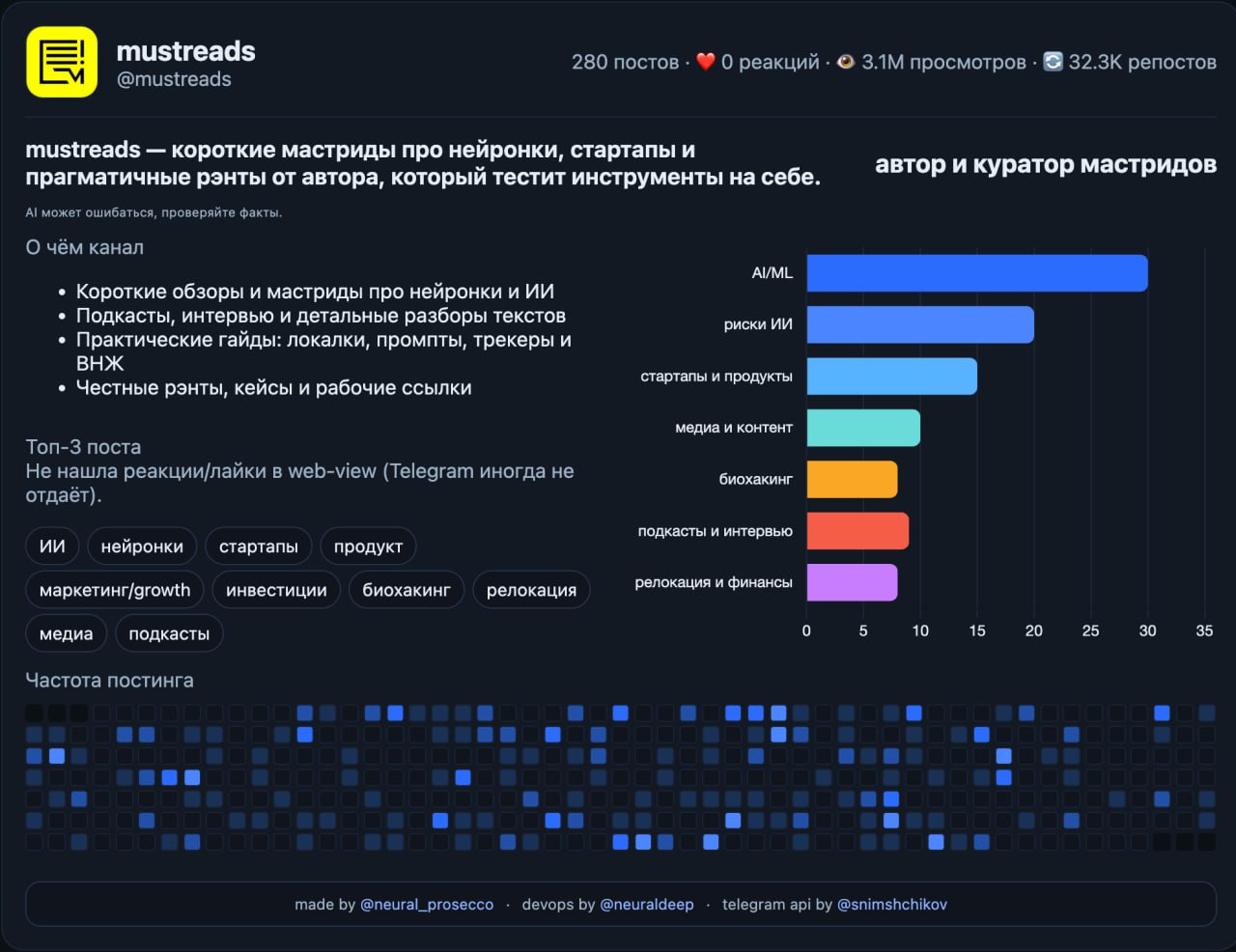Select the биохакинг tag chip
The image size is (1236, 952).
point(406,590)
